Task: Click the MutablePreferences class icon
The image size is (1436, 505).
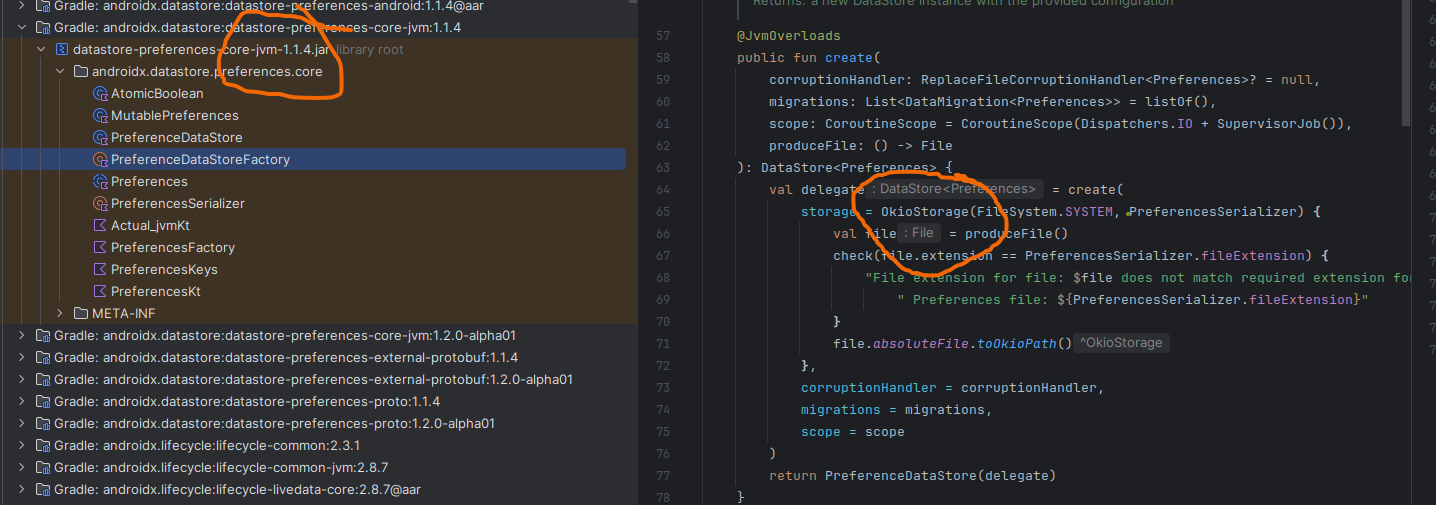Action: pos(100,116)
